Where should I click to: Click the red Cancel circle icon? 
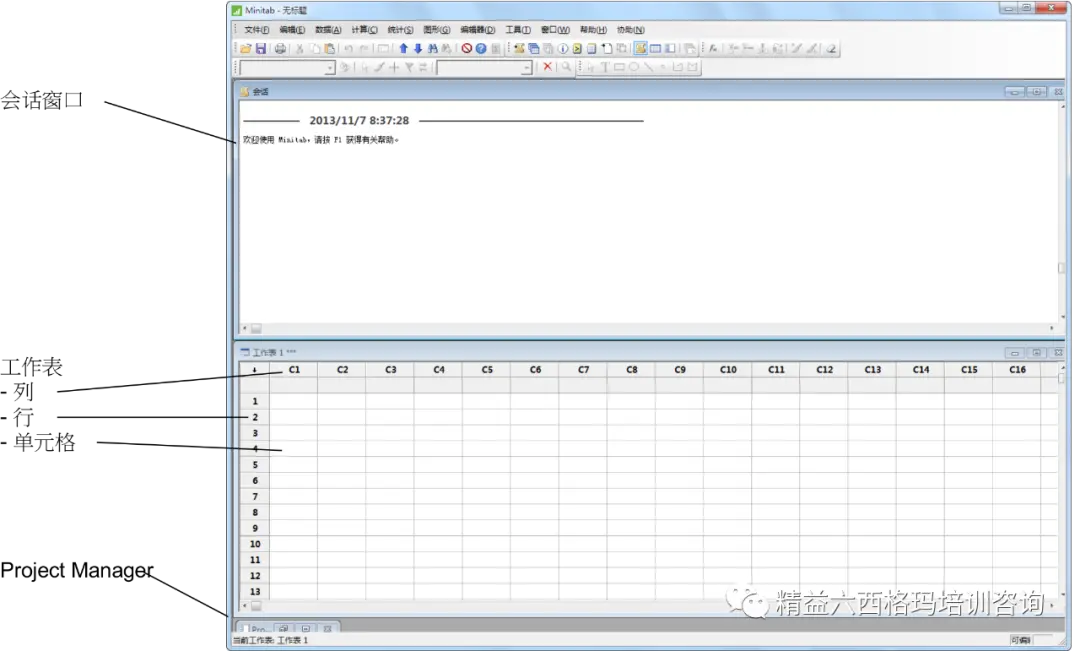(467, 48)
